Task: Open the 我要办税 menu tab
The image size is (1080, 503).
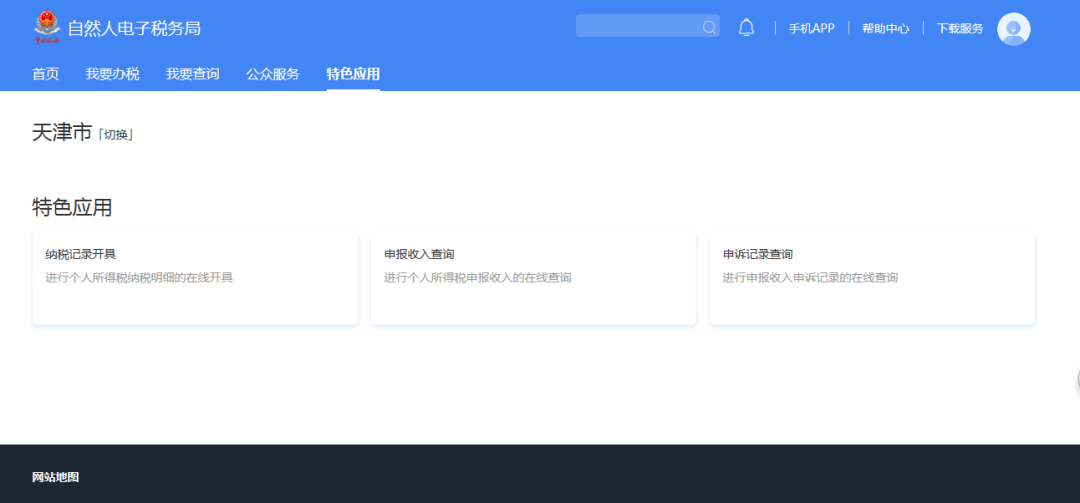Action: [112, 74]
